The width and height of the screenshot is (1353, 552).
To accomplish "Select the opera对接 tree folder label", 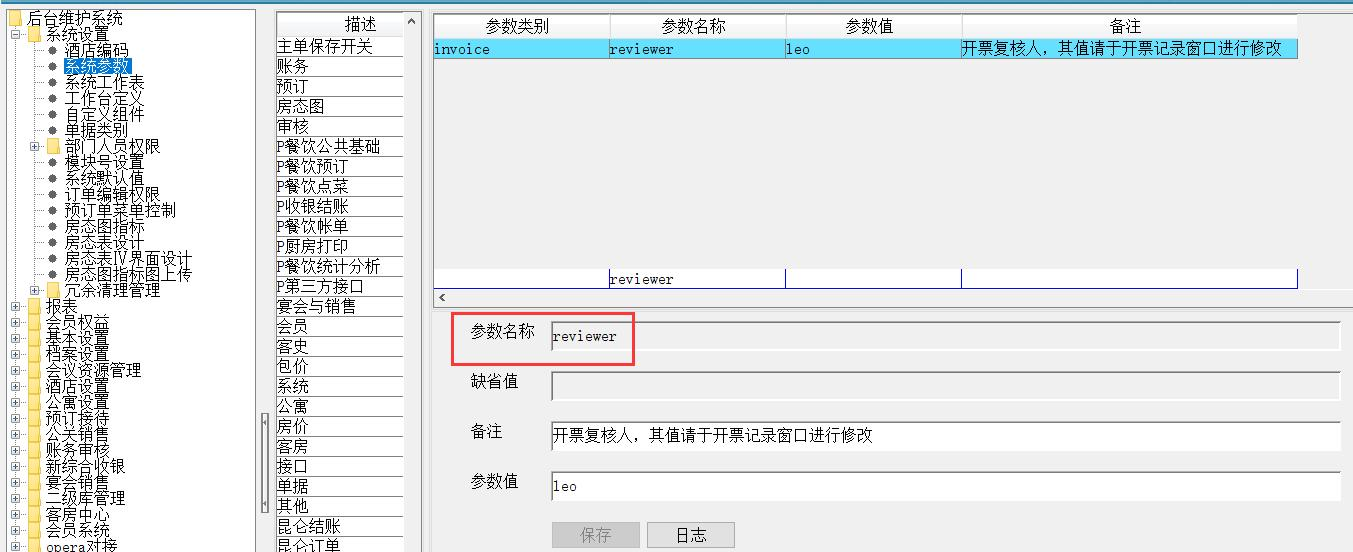I will tap(81, 546).
